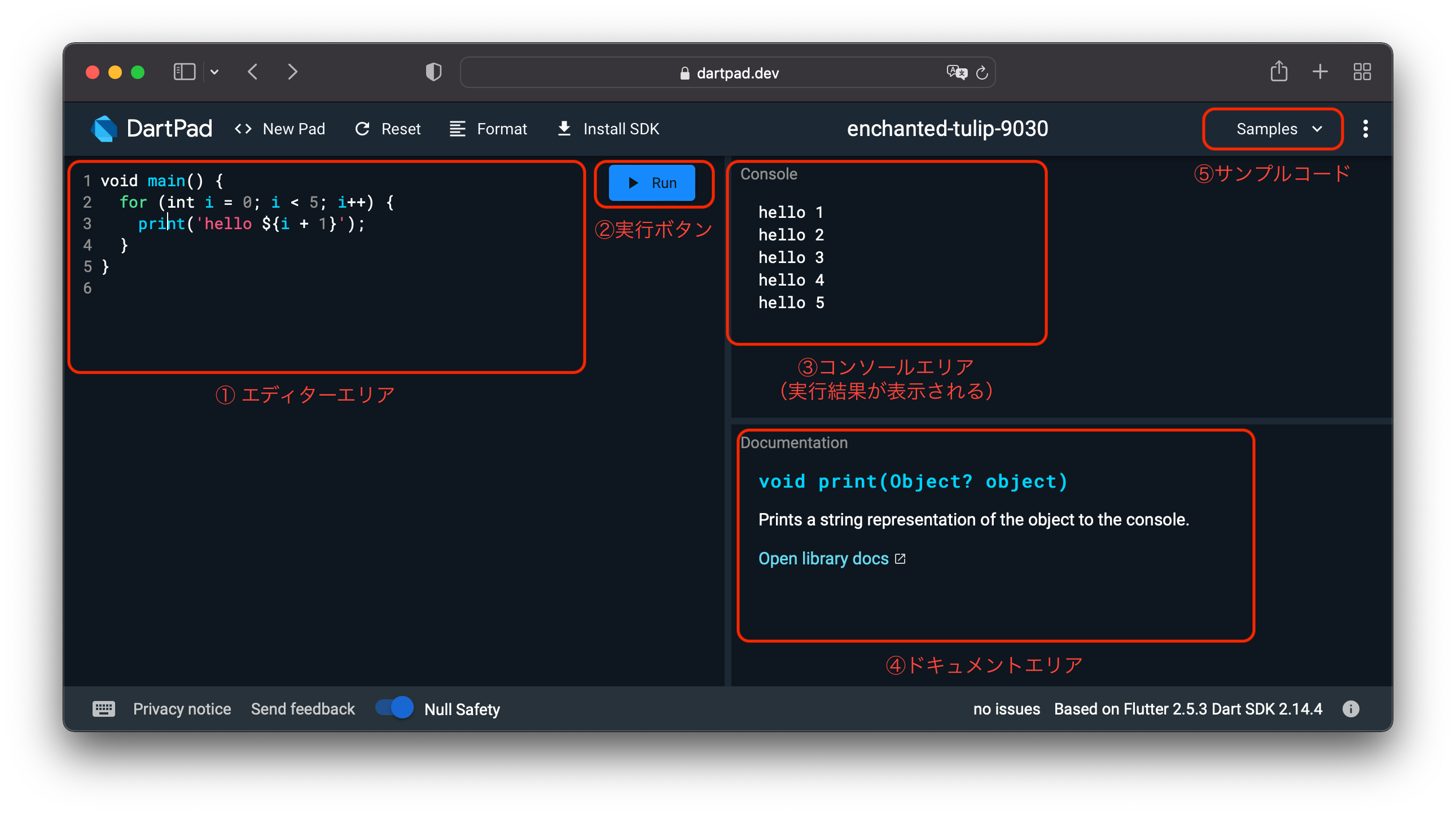Open the Send feedback link

302,709
